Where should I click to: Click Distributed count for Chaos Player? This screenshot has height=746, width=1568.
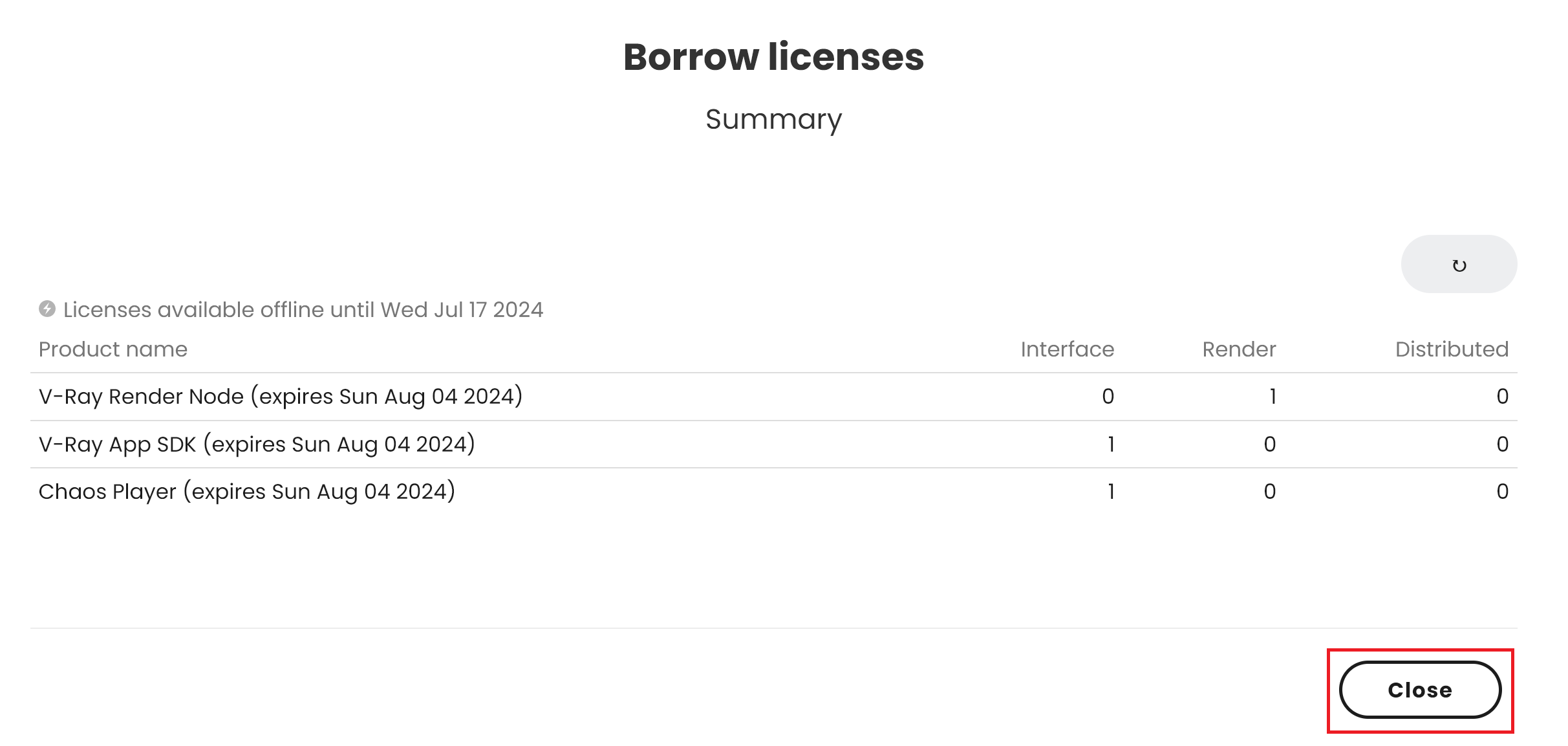(x=1502, y=492)
